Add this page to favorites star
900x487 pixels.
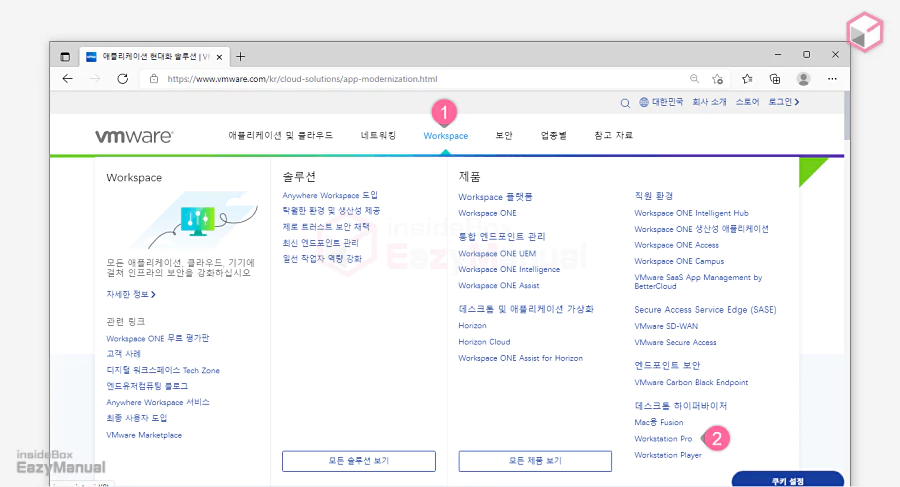[x=717, y=79]
